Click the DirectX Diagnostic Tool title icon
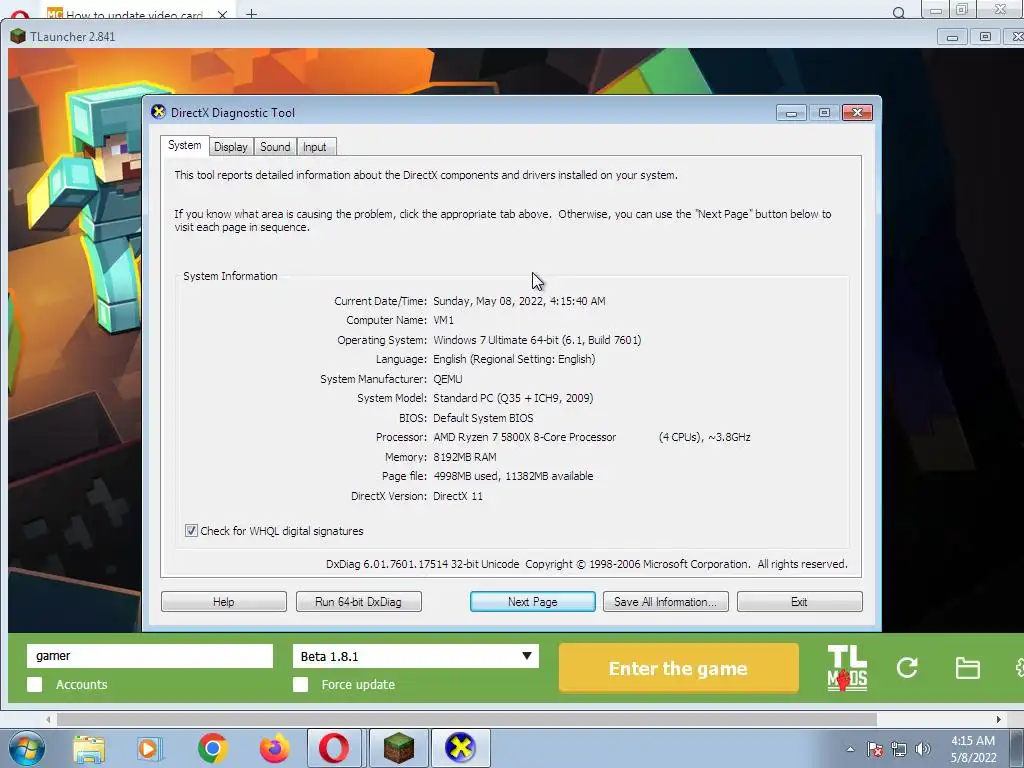1024x768 pixels. (x=158, y=112)
